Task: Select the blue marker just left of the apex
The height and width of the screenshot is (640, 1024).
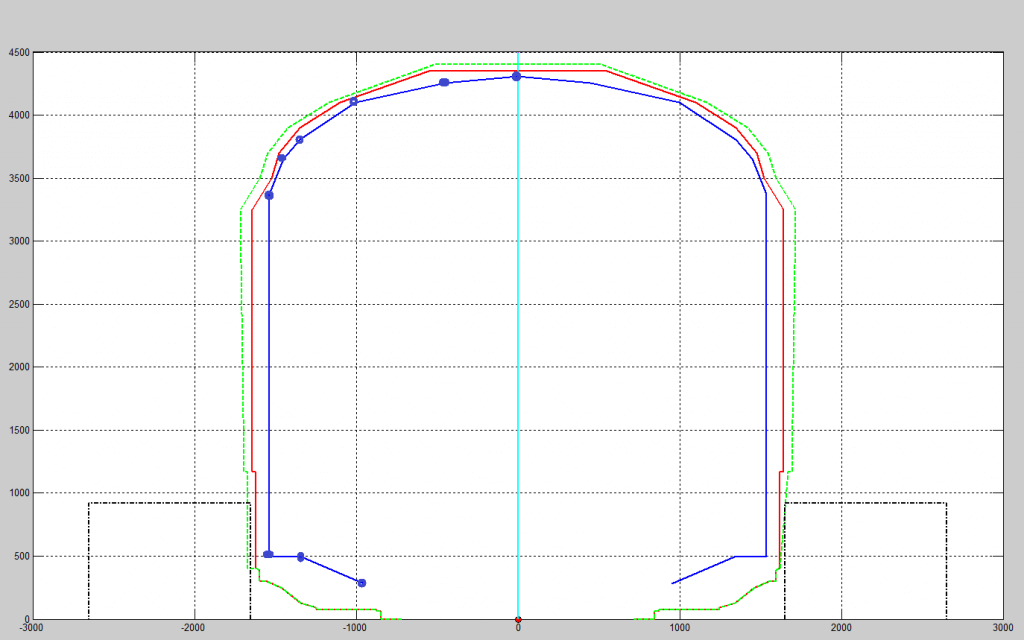Action: pyautogui.click(x=444, y=82)
